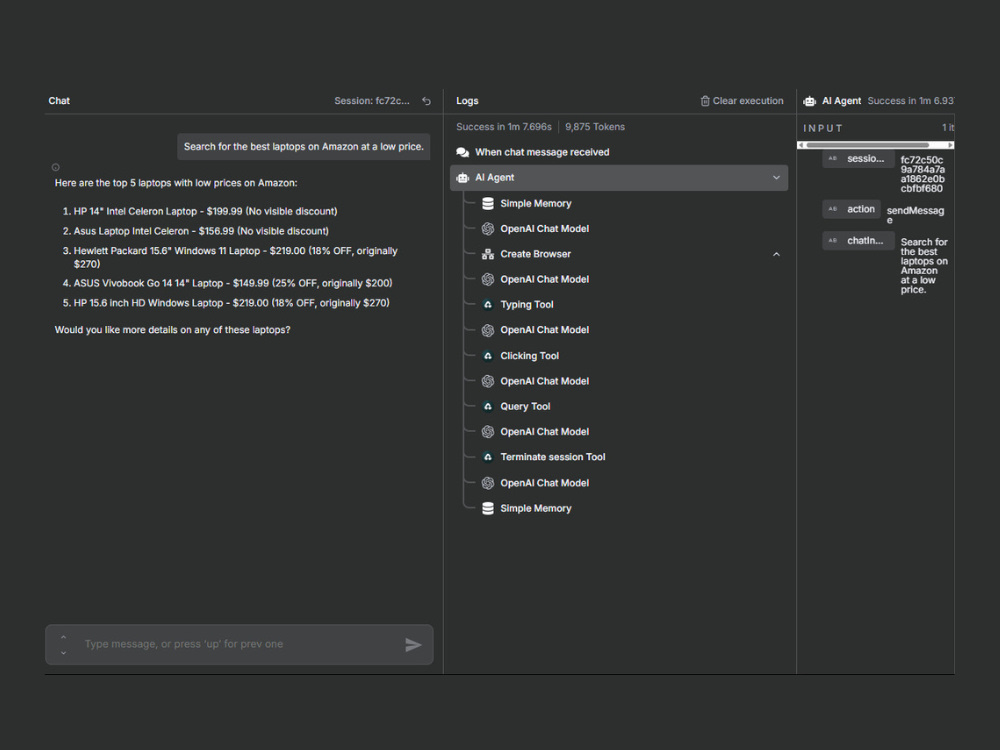Click the robot icon in the AI Agent panel header
The height and width of the screenshot is (750, 1000).
pyautogui.click(x=810, y=101)
